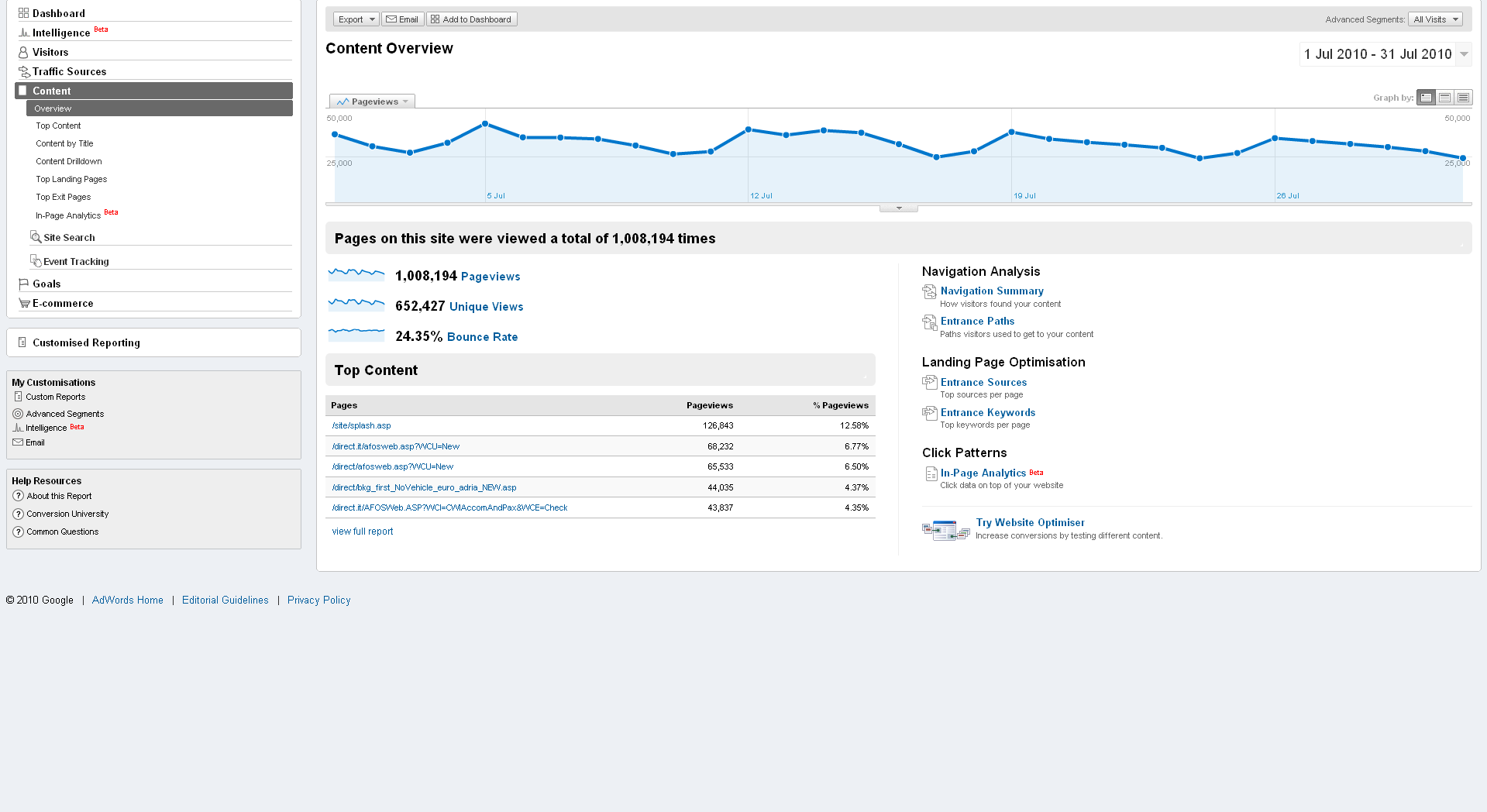Open Top Exit Pages report
The image size is (1487, 812).
click(64, 197)
